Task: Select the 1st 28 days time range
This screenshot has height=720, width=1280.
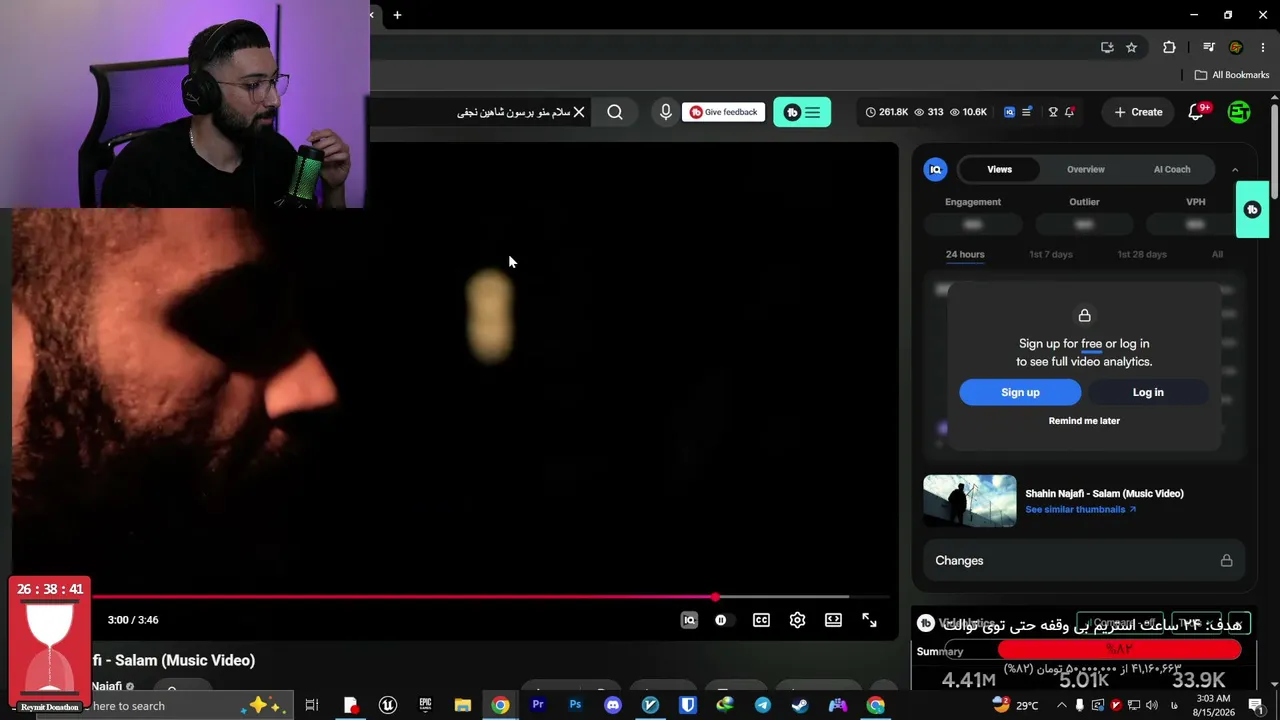Action: click(1142, 254)
